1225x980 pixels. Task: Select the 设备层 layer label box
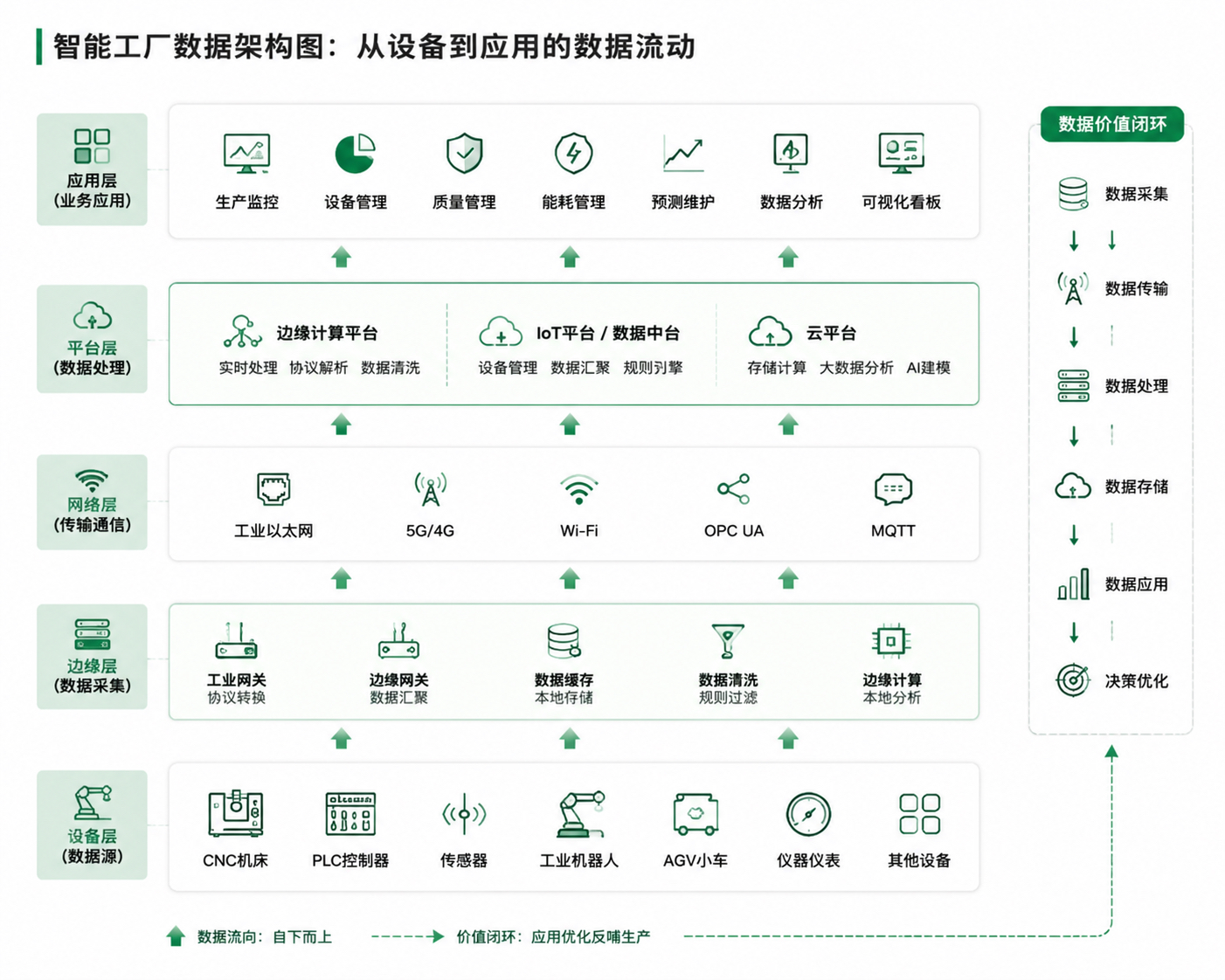pyautogui.click(x=92, y=825)
